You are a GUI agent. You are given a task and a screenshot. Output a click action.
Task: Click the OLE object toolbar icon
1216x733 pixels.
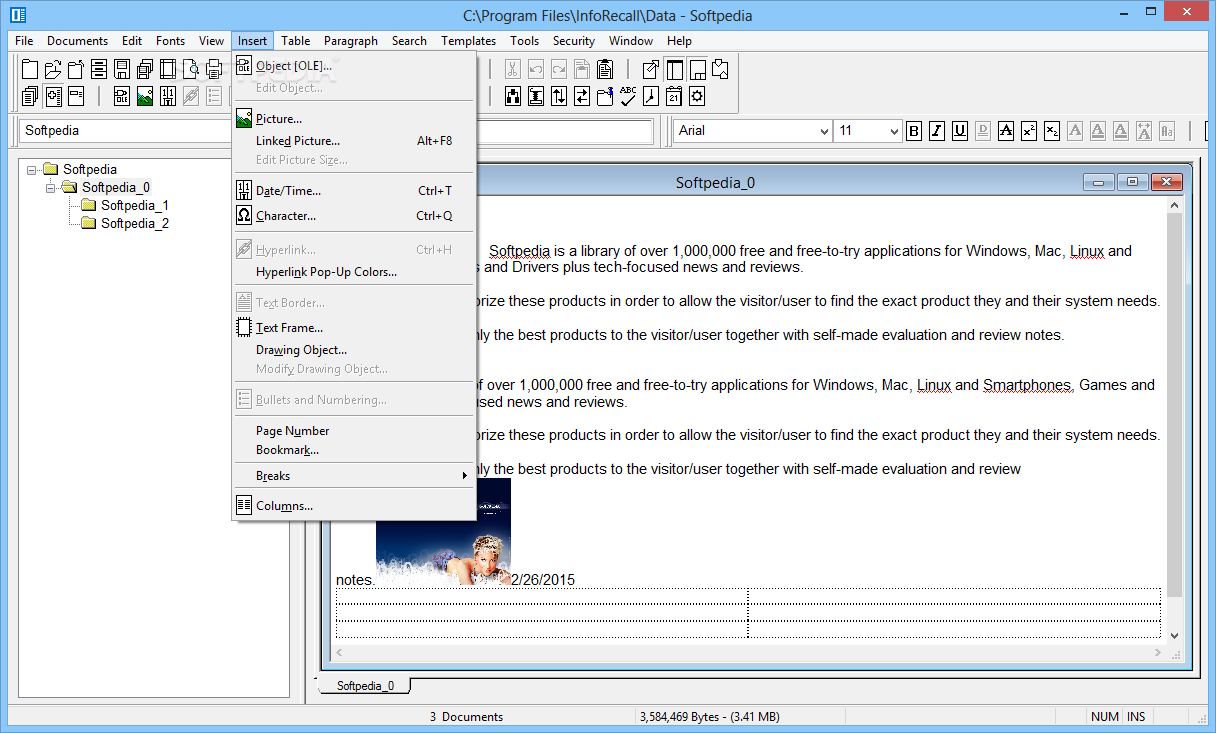pyautogui.click(x=122, y=96)
